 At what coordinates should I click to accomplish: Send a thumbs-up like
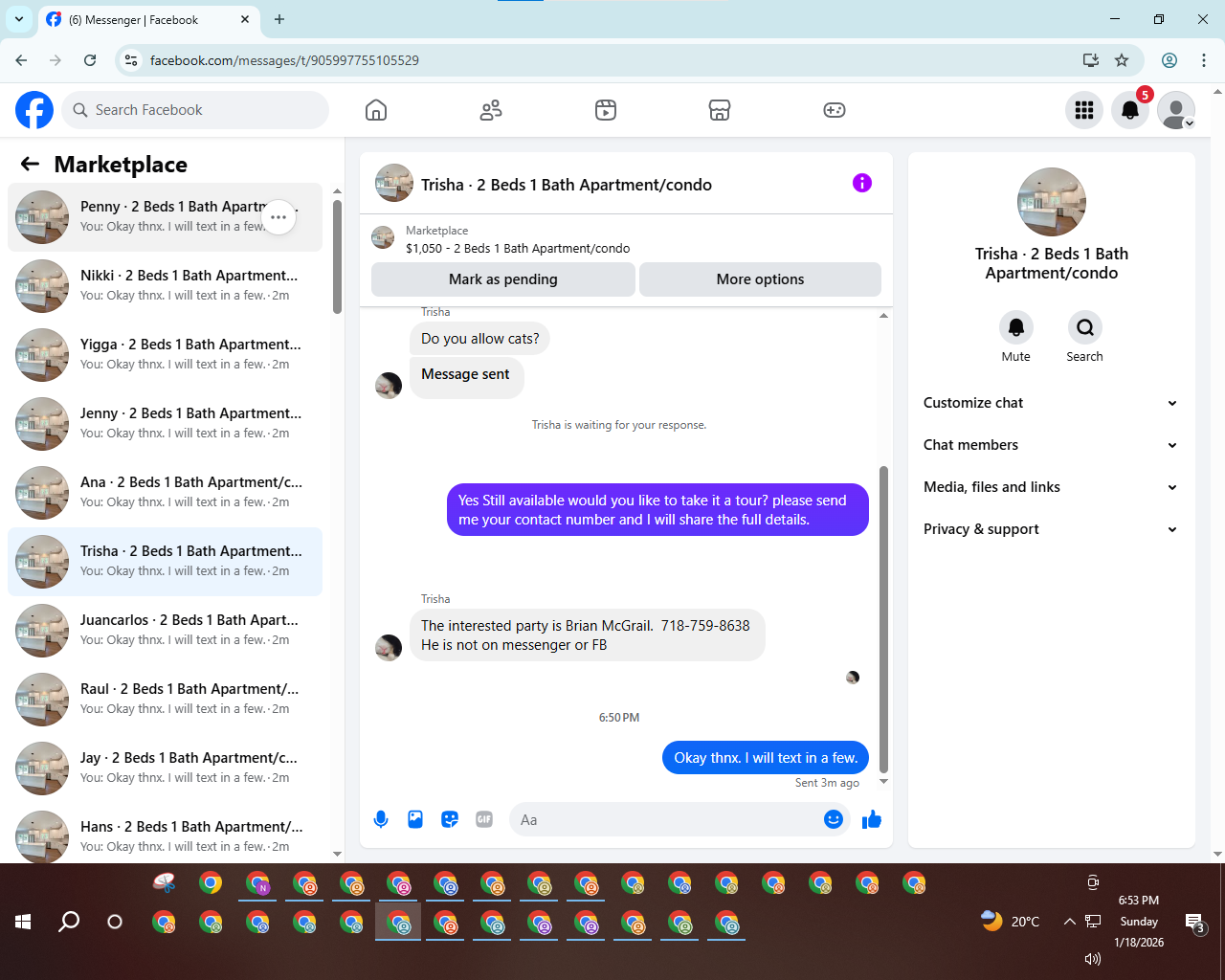(872, 819)
